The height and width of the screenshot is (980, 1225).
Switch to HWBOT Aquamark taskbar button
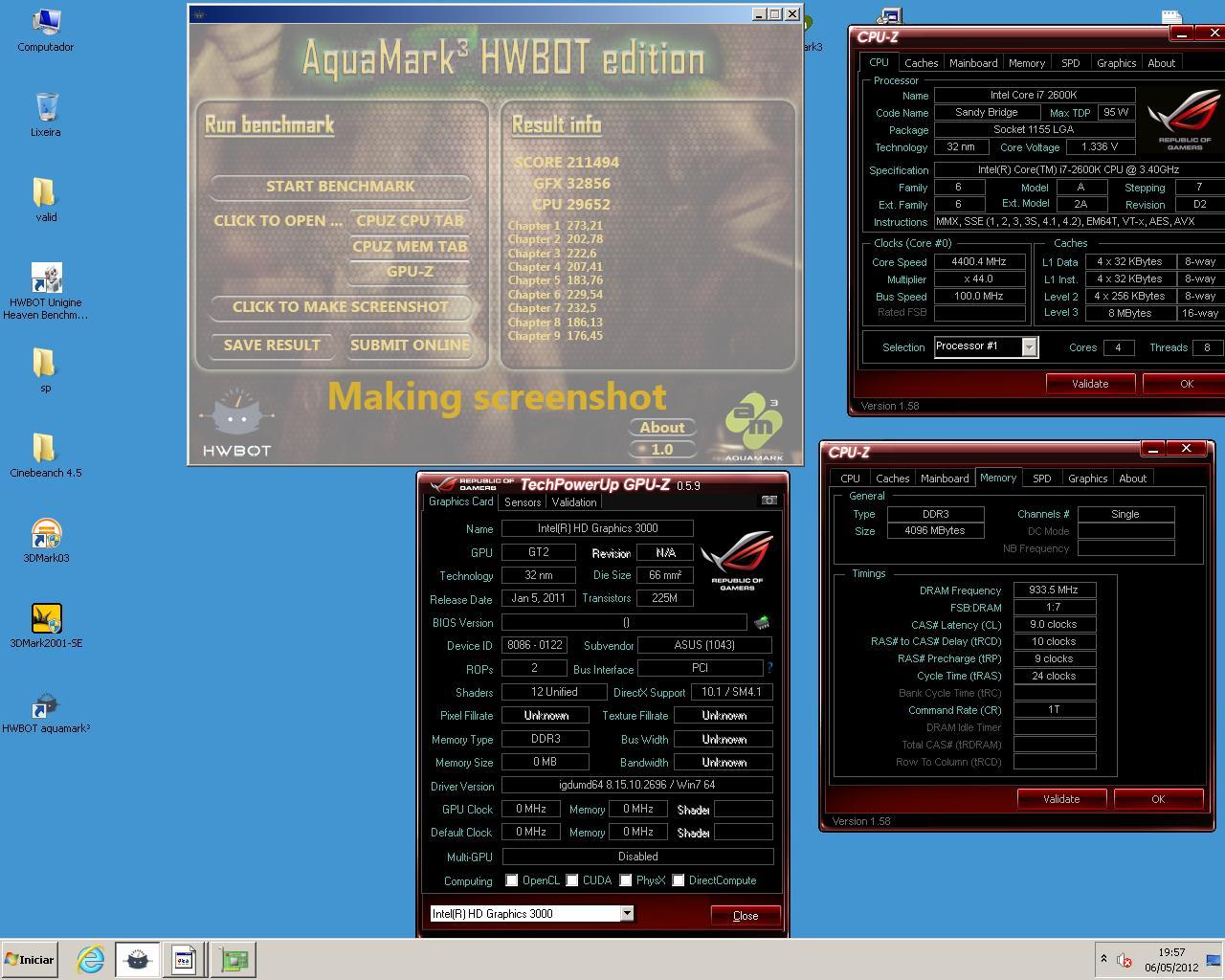[x=138, y=959]
